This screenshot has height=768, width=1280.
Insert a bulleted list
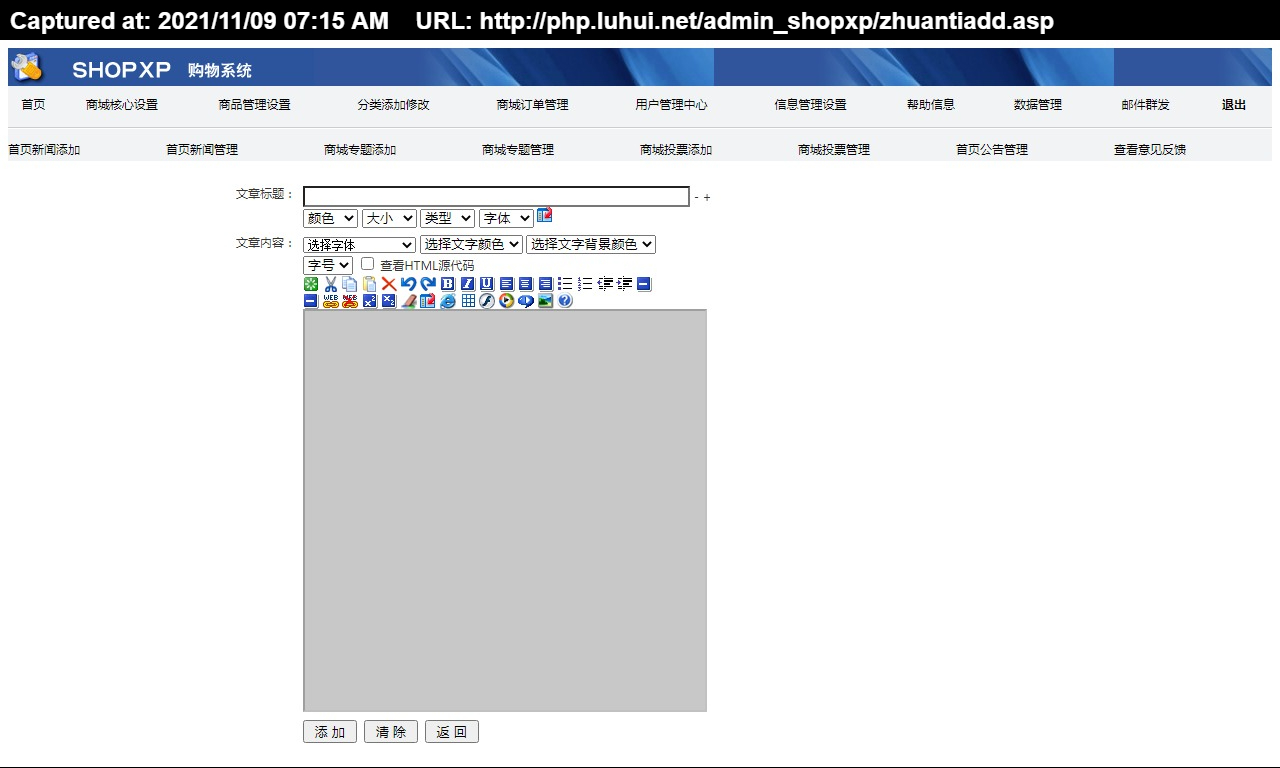[x=565, y=284]
